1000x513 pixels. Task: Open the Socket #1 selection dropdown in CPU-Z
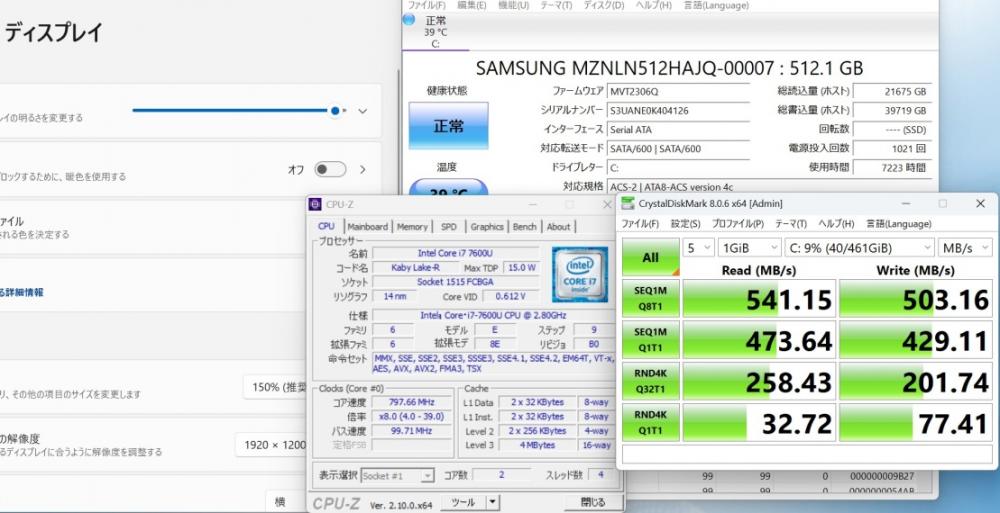pyautogui.click(x=398, y=476)
